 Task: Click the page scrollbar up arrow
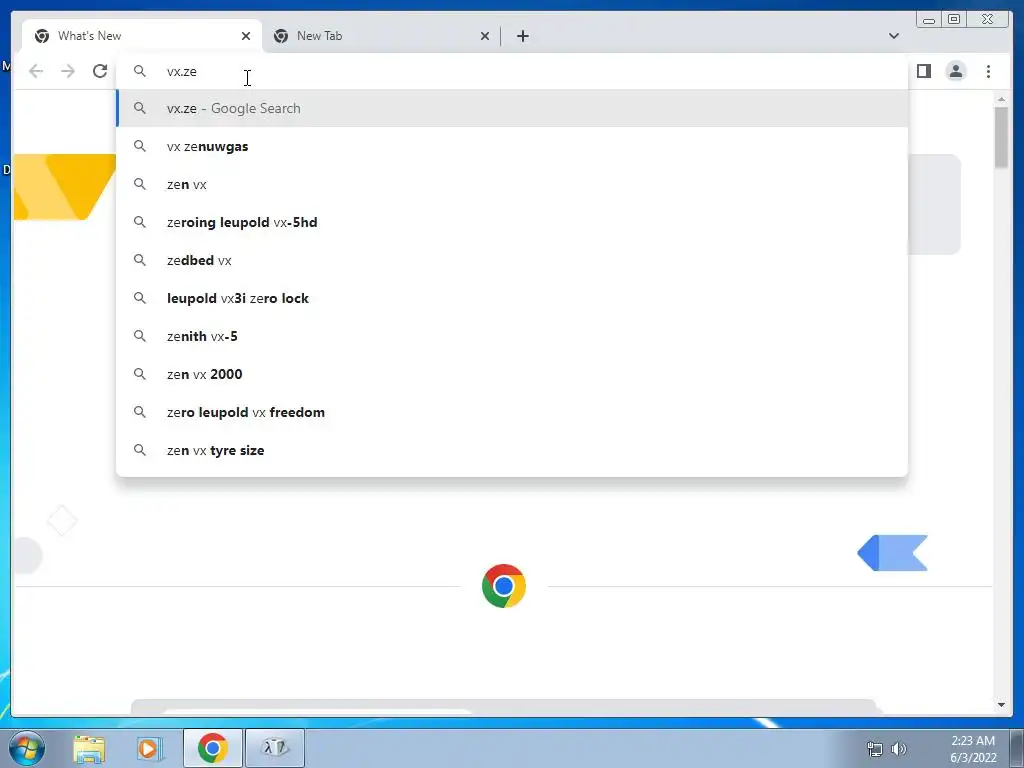tap(1001, 99)
